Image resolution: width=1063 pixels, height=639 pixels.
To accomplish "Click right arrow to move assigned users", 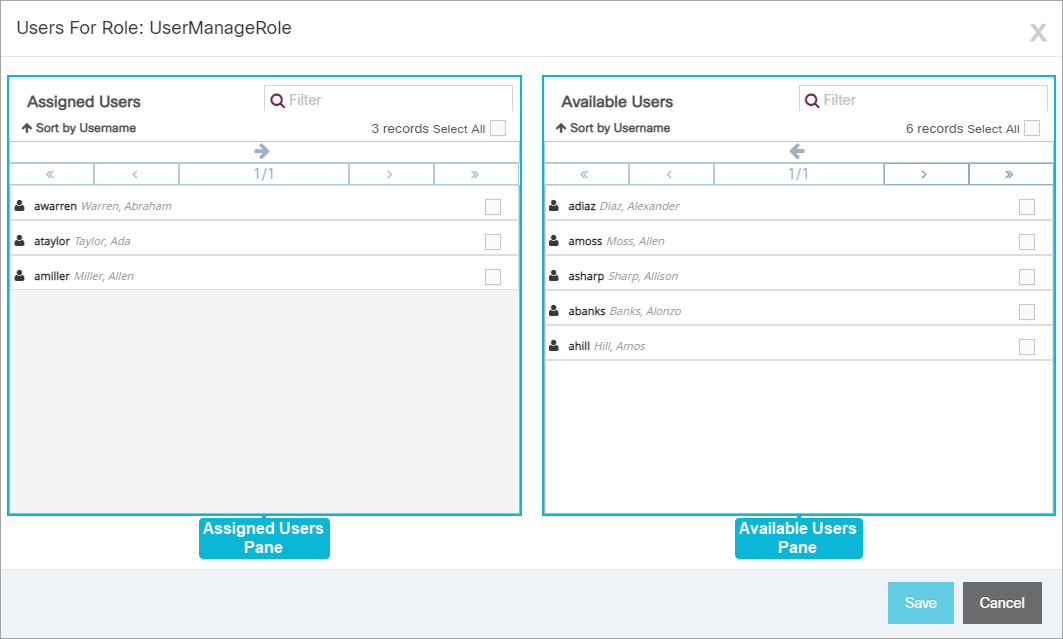I will coord(262,151).
